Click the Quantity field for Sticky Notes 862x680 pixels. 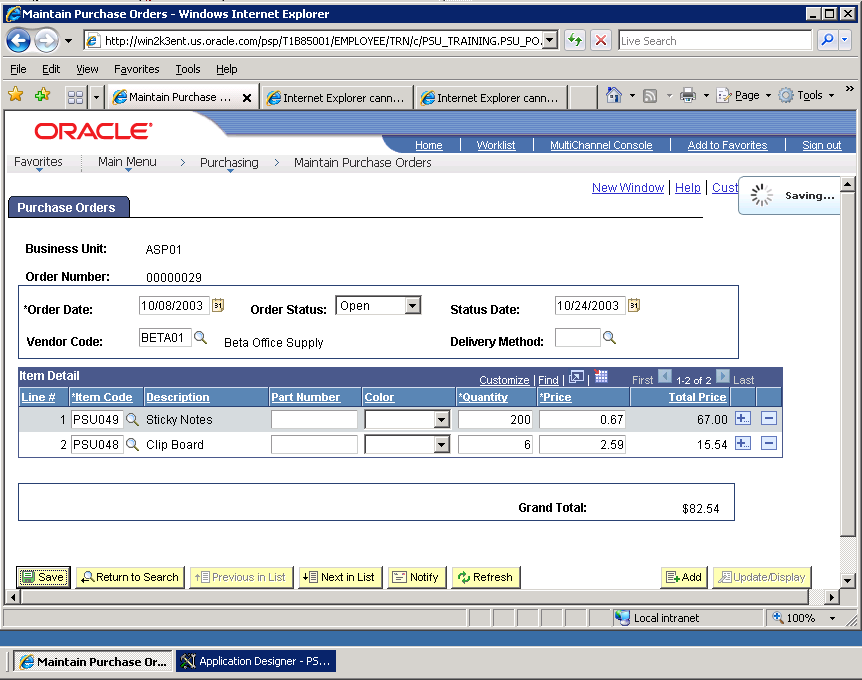(495, 420)
